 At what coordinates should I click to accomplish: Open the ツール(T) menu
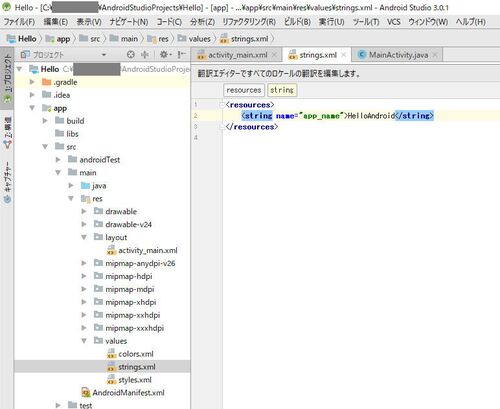tap(366, 22)
